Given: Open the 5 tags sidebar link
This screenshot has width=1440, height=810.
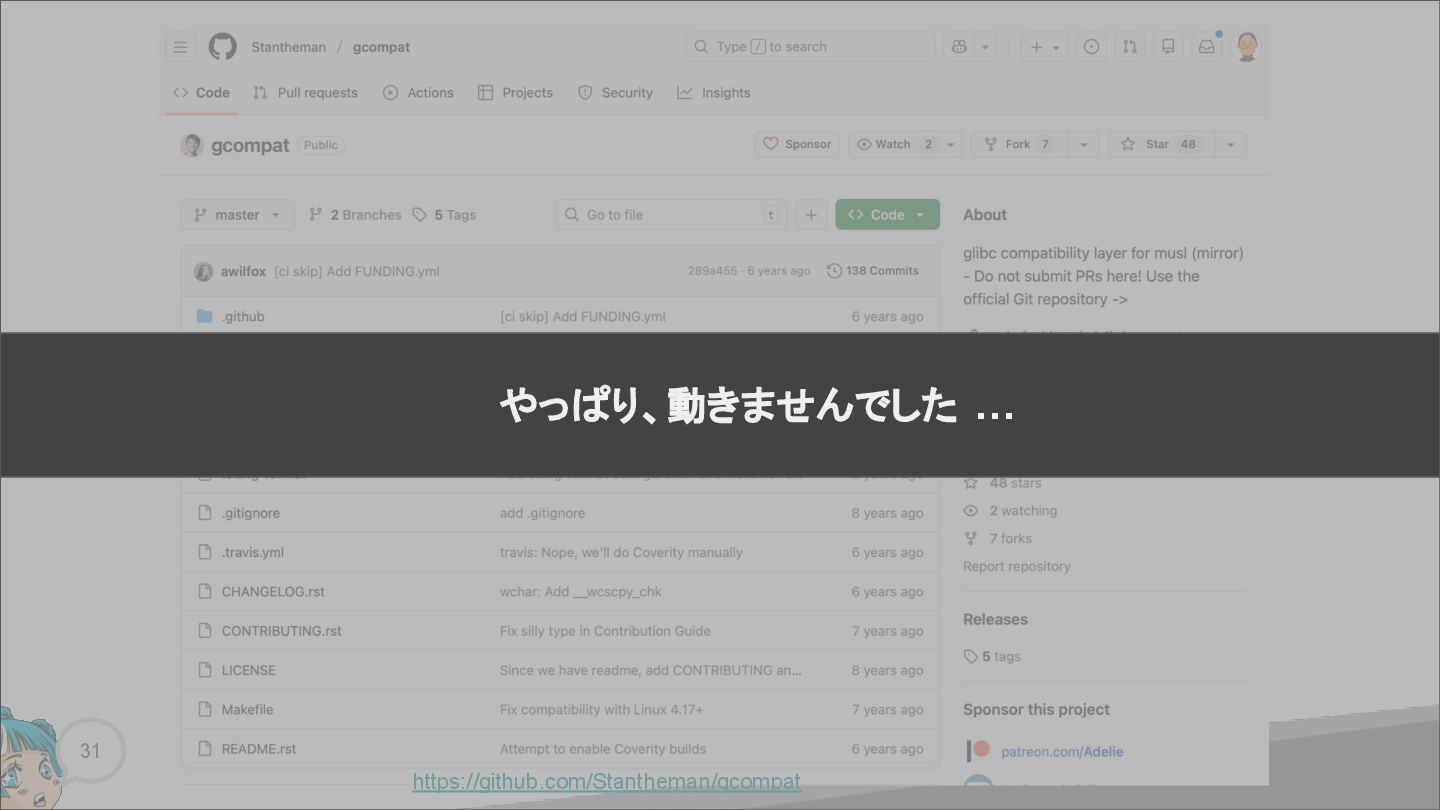Looking at the screenshot, I should click(992, 656).
